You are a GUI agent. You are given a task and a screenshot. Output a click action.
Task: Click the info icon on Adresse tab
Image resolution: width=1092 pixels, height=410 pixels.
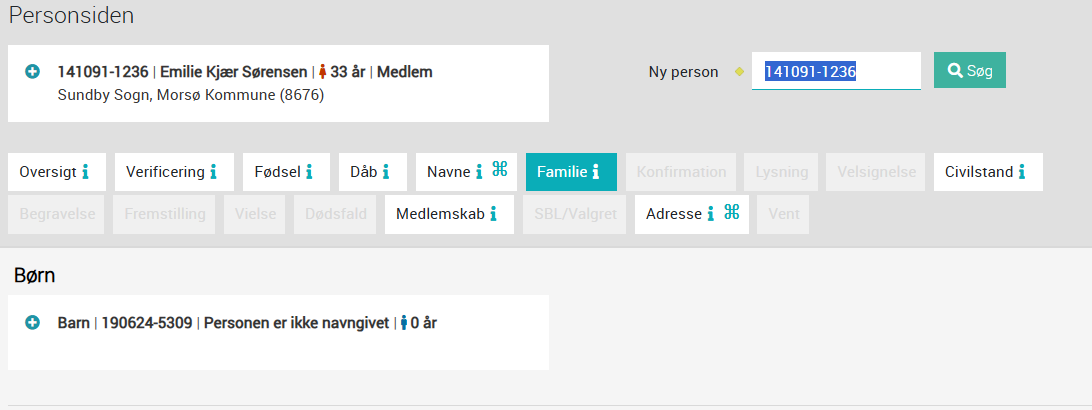[710, 214]
